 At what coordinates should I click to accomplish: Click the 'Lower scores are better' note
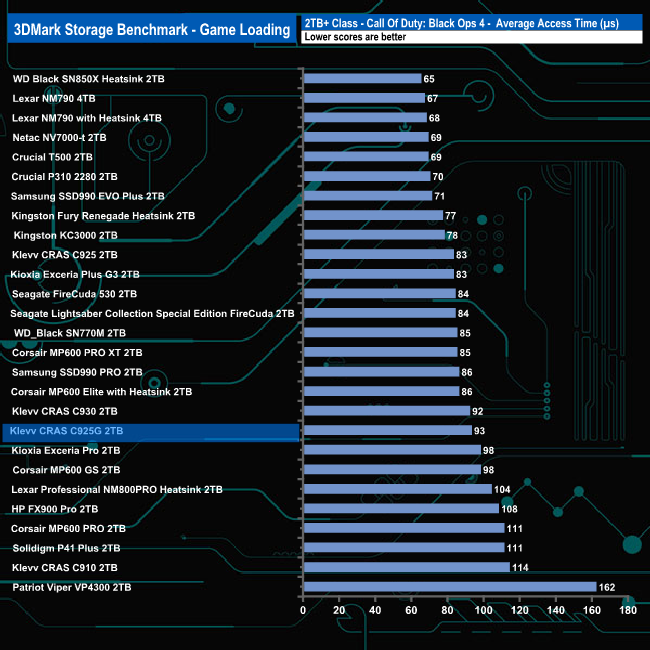tap(355, 37)
